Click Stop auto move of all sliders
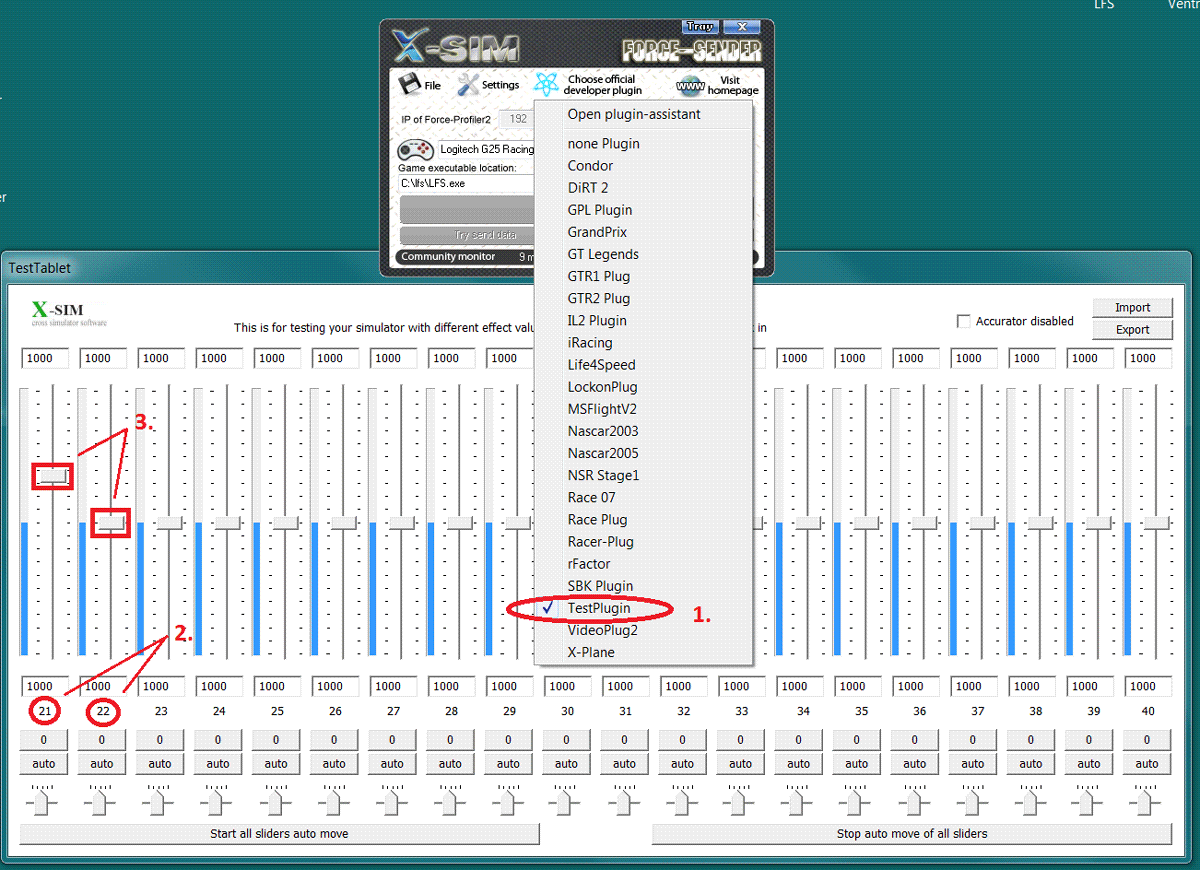 pos(912,833)
